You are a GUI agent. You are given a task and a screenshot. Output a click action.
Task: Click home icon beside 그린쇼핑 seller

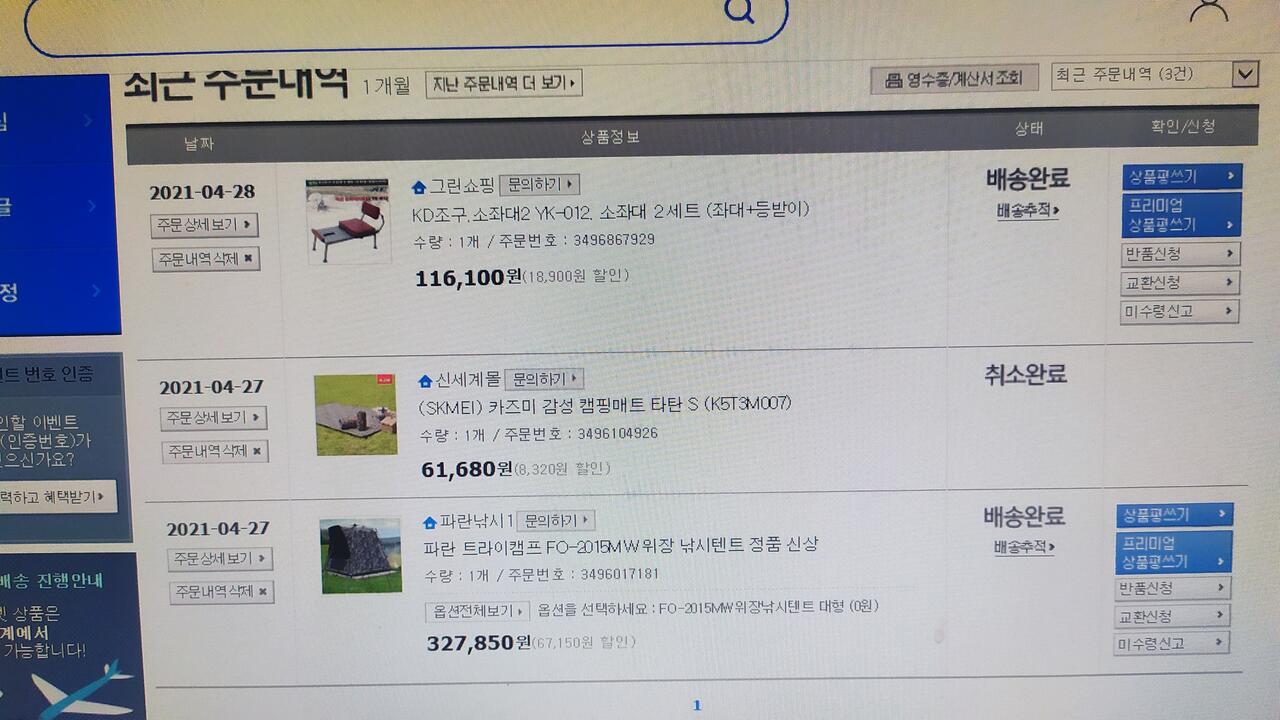(x=419, y=186)
